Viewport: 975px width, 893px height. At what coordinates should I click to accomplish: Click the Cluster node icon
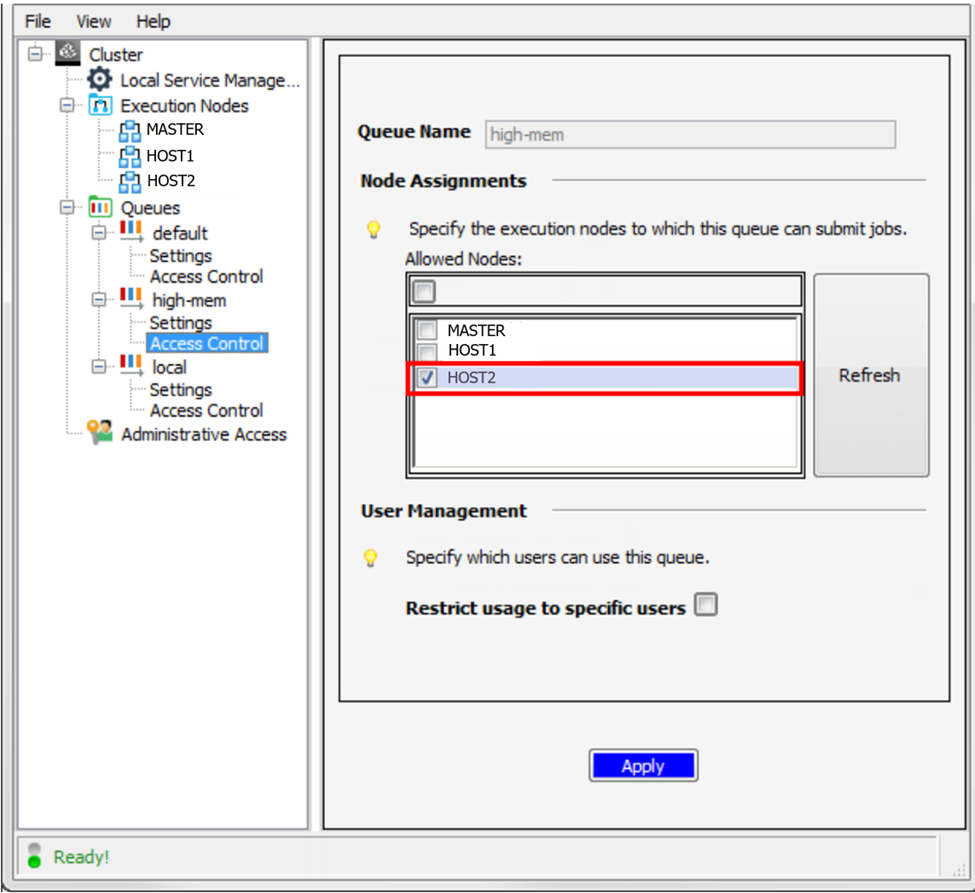click(68, 54)
